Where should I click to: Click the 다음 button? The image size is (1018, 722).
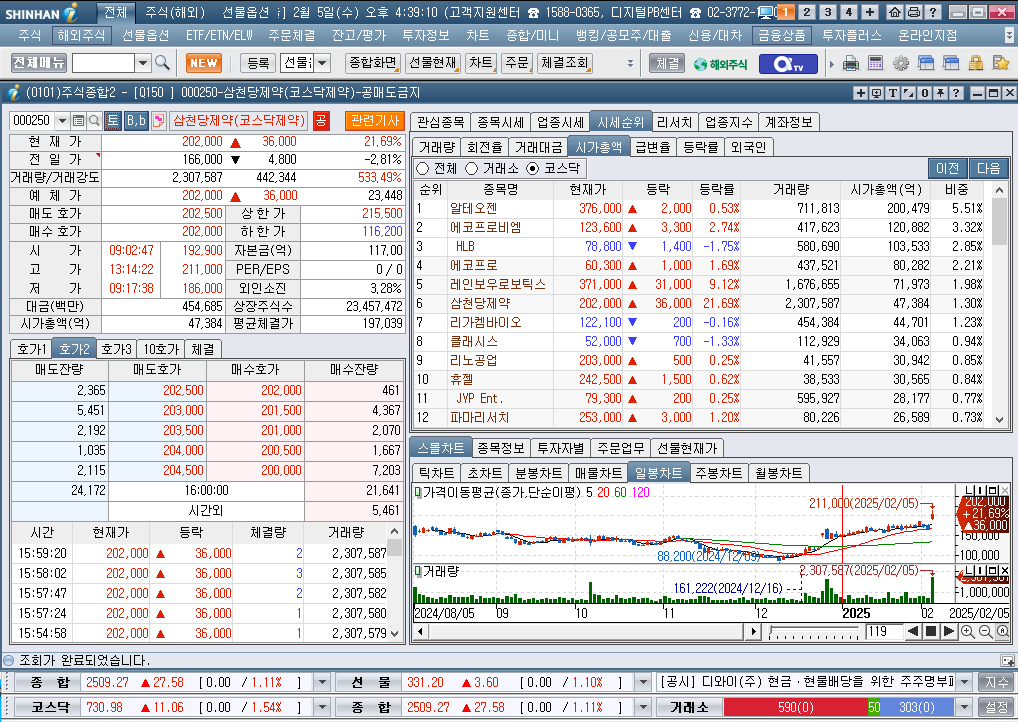click(x=988, y=168)
